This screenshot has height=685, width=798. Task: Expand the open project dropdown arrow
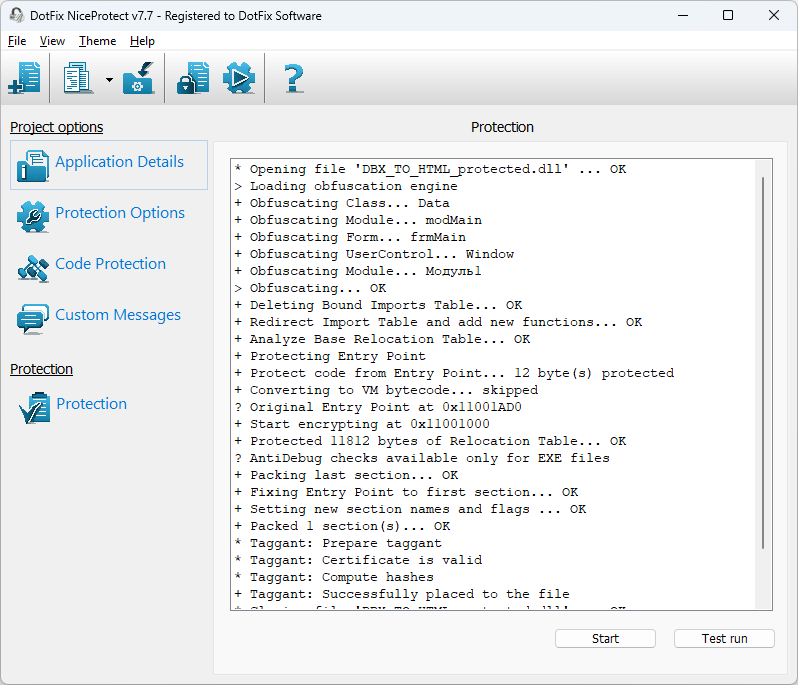(109, 79)
